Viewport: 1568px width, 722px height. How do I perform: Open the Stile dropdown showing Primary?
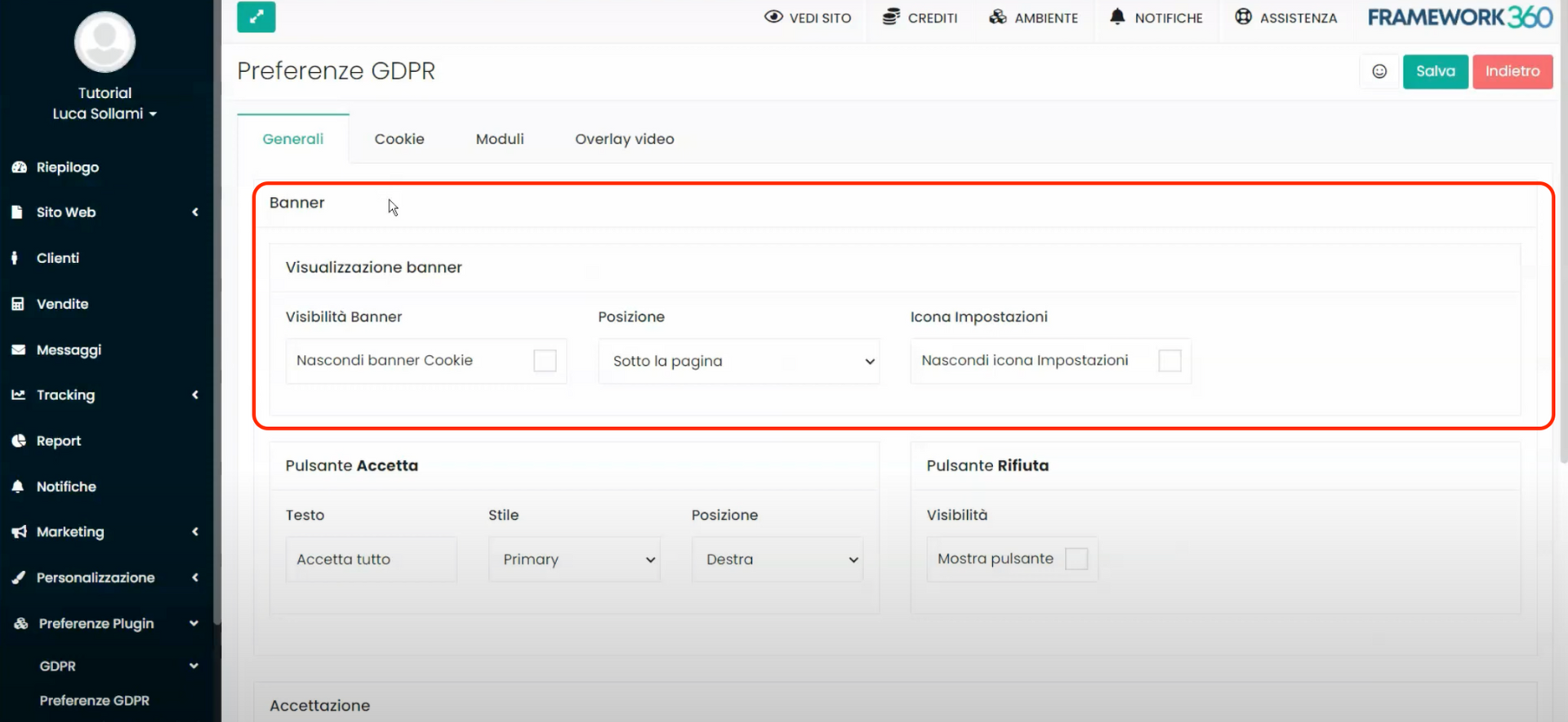coord(574,559)
